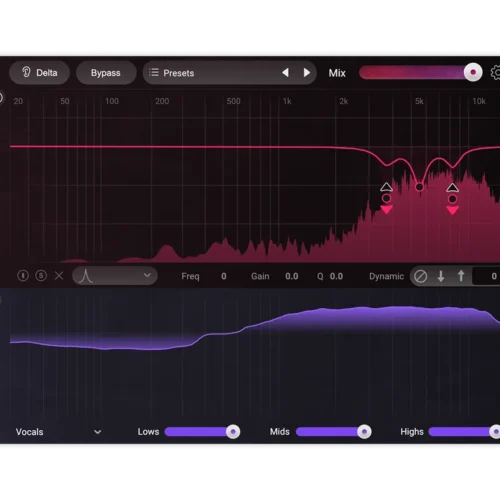Screen dimensions: 500x500
Task: Click the Mids slider knob
Action: coord(364,432)
